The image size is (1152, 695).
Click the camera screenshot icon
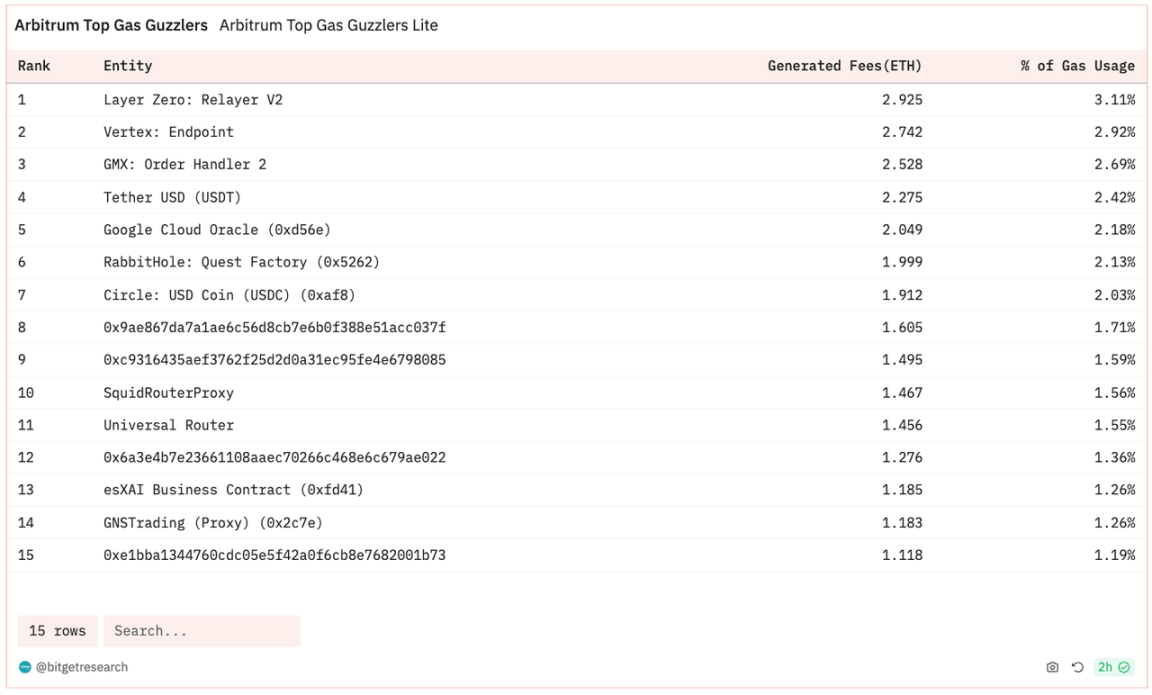(x=1052, y=667)
